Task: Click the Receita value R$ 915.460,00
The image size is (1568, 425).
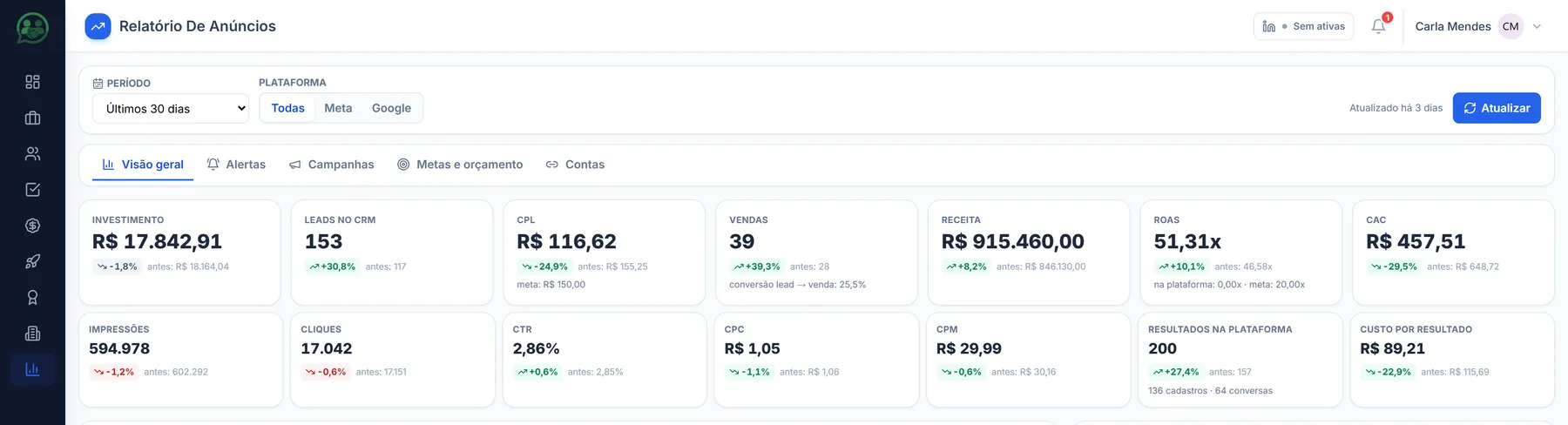Action: [1013, 241]
